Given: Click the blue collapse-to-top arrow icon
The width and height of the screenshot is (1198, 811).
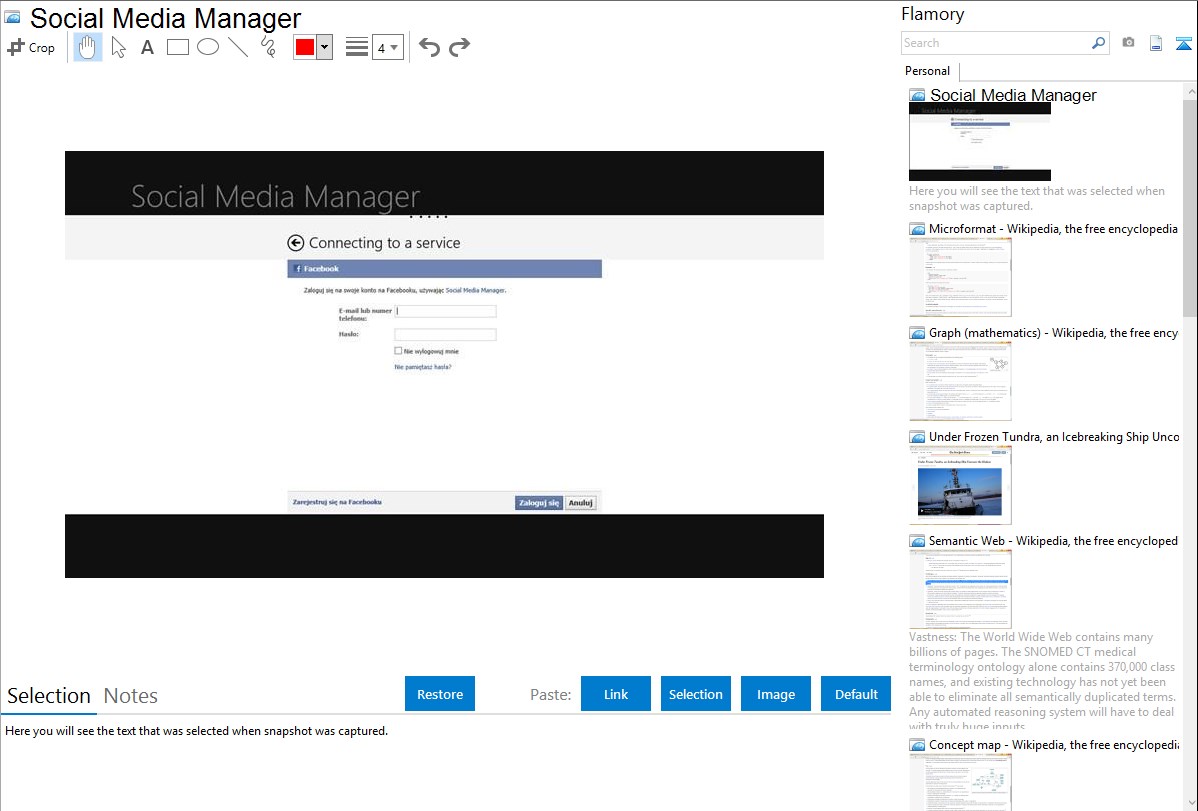Looking at the screenshot, I should tap(1183, 43).
